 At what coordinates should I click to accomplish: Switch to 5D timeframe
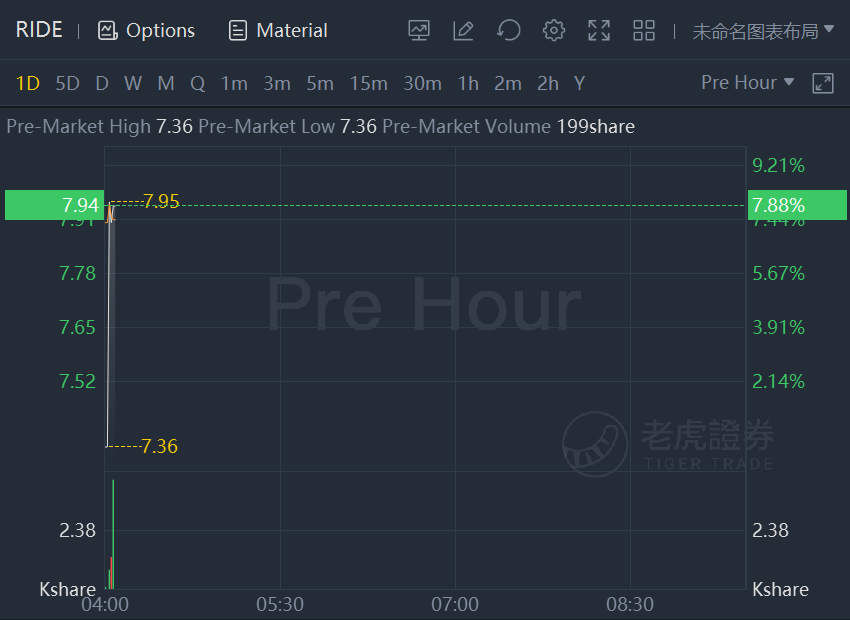click(67, 83)
